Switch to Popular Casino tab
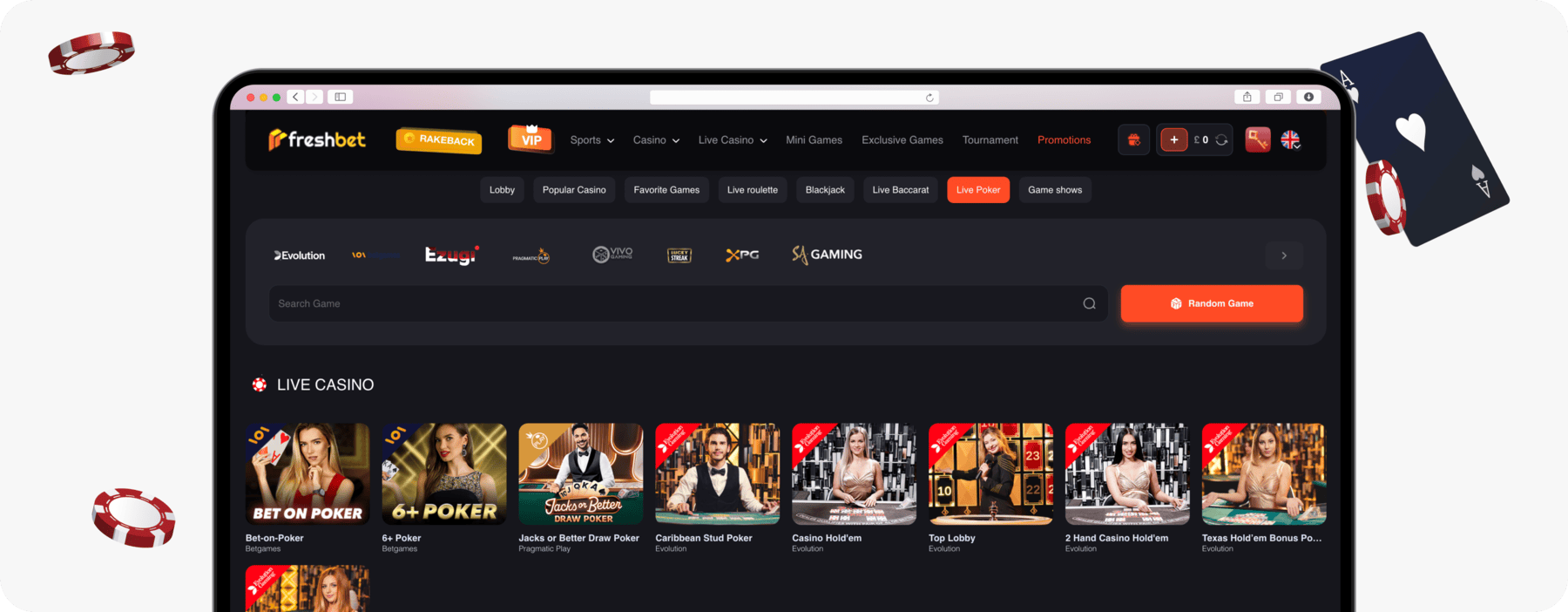The image size is (1568, 612). 574,190
